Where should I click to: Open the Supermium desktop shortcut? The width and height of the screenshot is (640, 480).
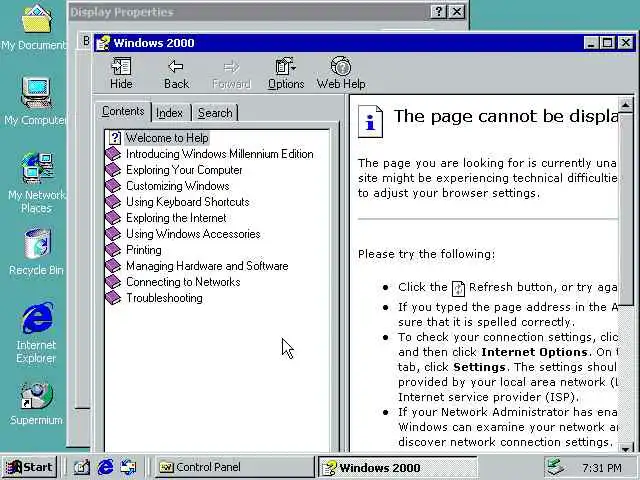[36, 396]
